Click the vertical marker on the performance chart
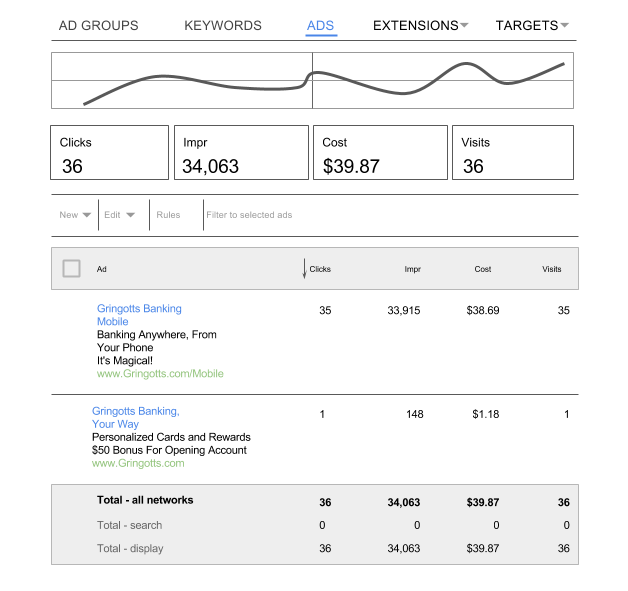Screen dimensions: 628x591 [312, 80]
